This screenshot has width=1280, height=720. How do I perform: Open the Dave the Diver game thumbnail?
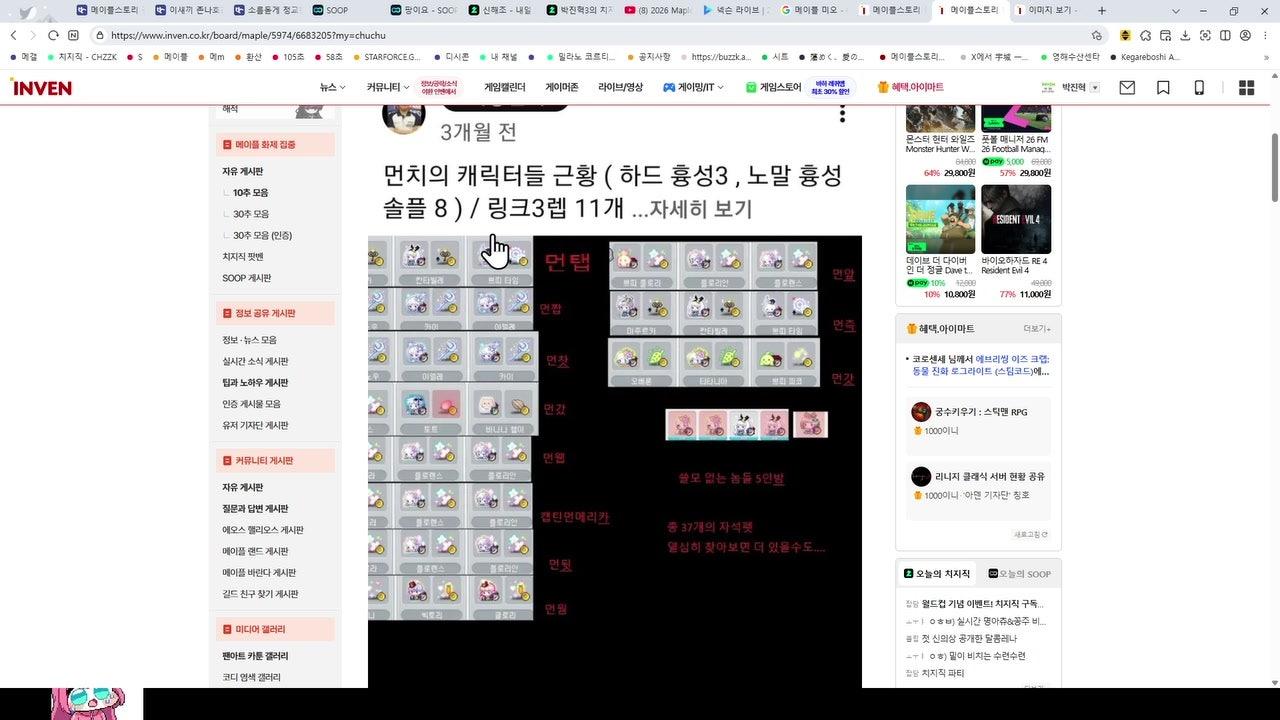click(x=940, y=219)
